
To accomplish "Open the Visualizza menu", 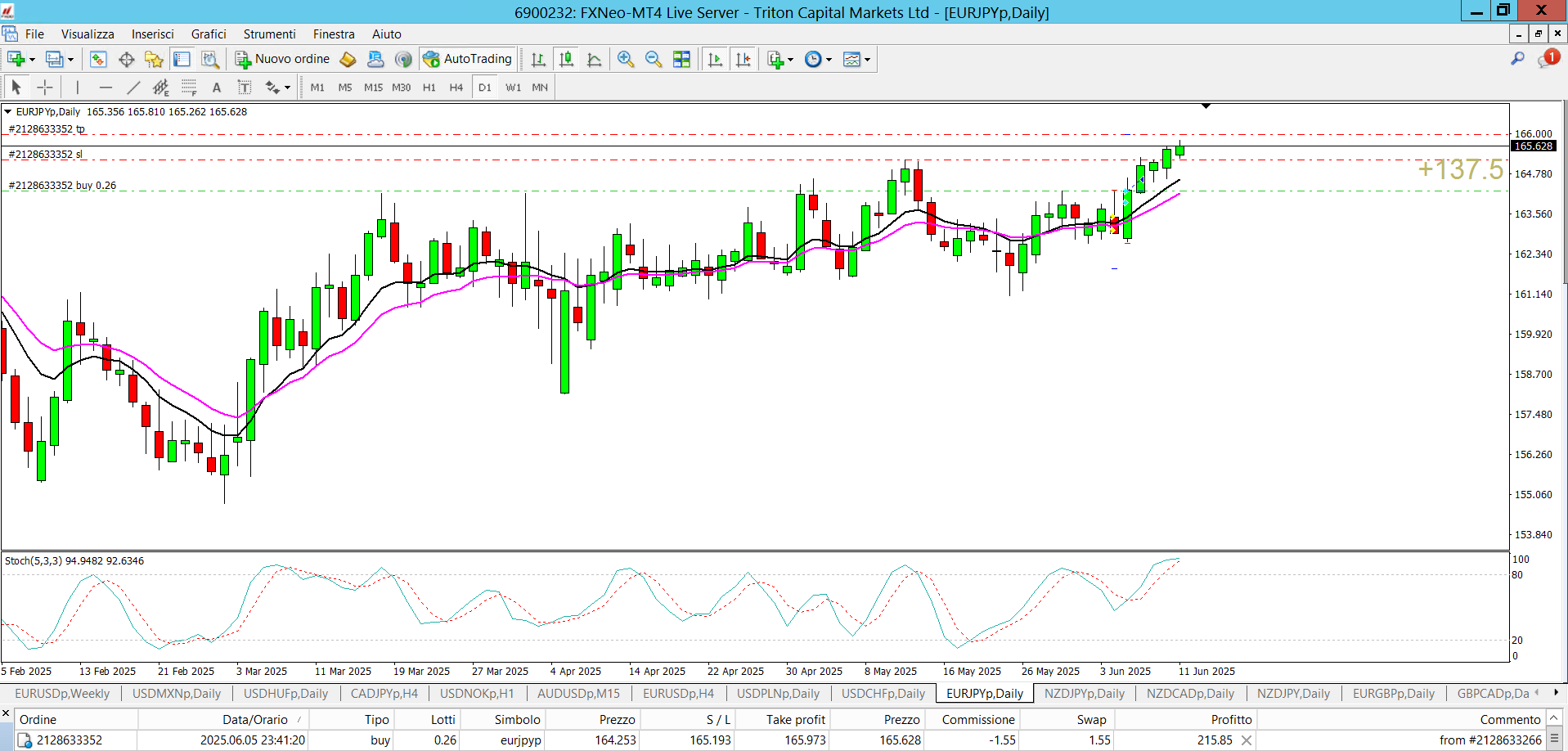I will [x=88, y=34].
